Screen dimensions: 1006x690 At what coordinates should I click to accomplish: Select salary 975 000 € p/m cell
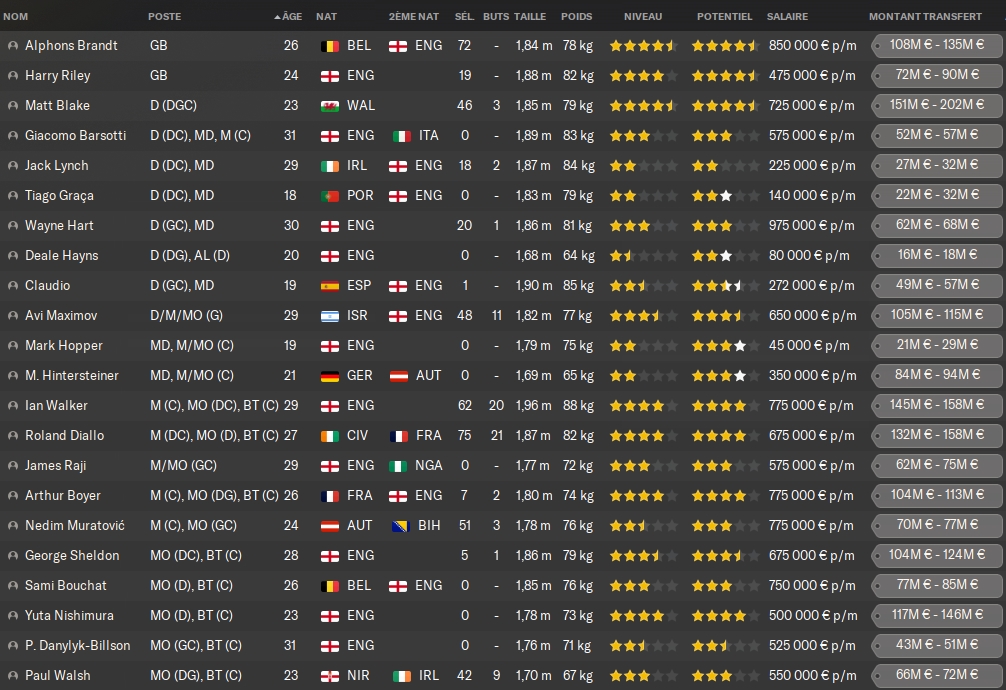pos(812,226)
